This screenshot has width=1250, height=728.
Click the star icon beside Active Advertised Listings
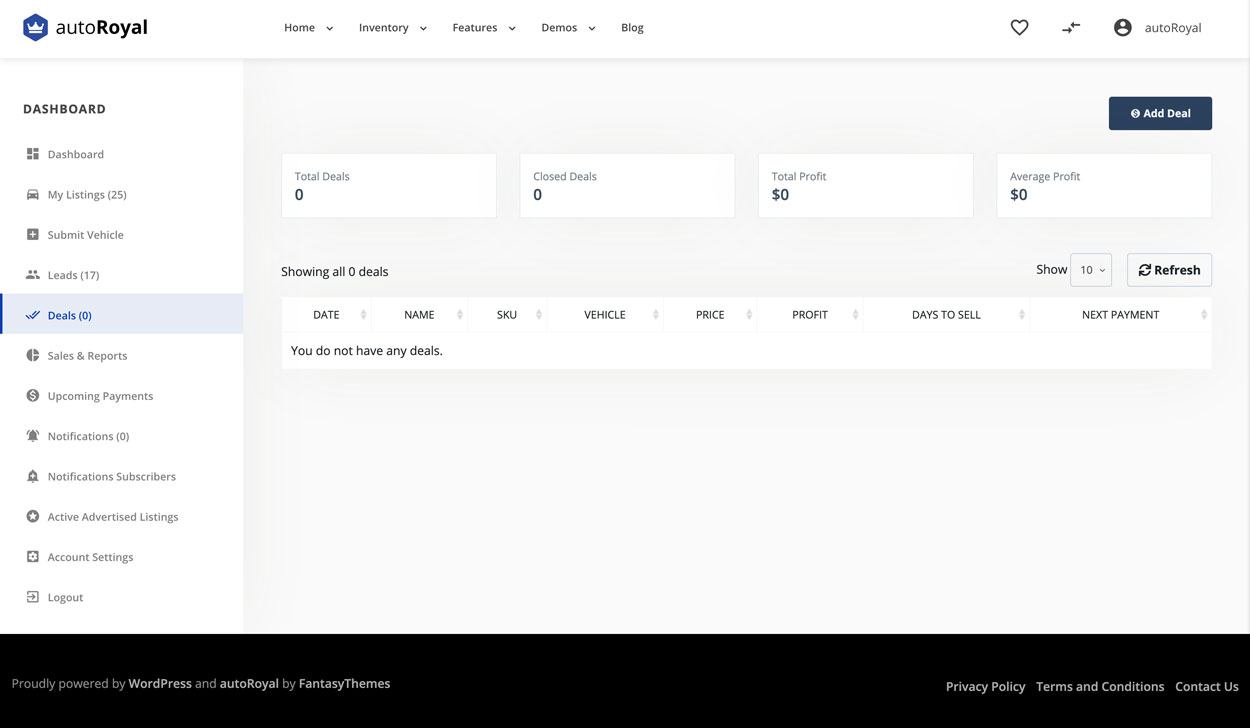33,516
